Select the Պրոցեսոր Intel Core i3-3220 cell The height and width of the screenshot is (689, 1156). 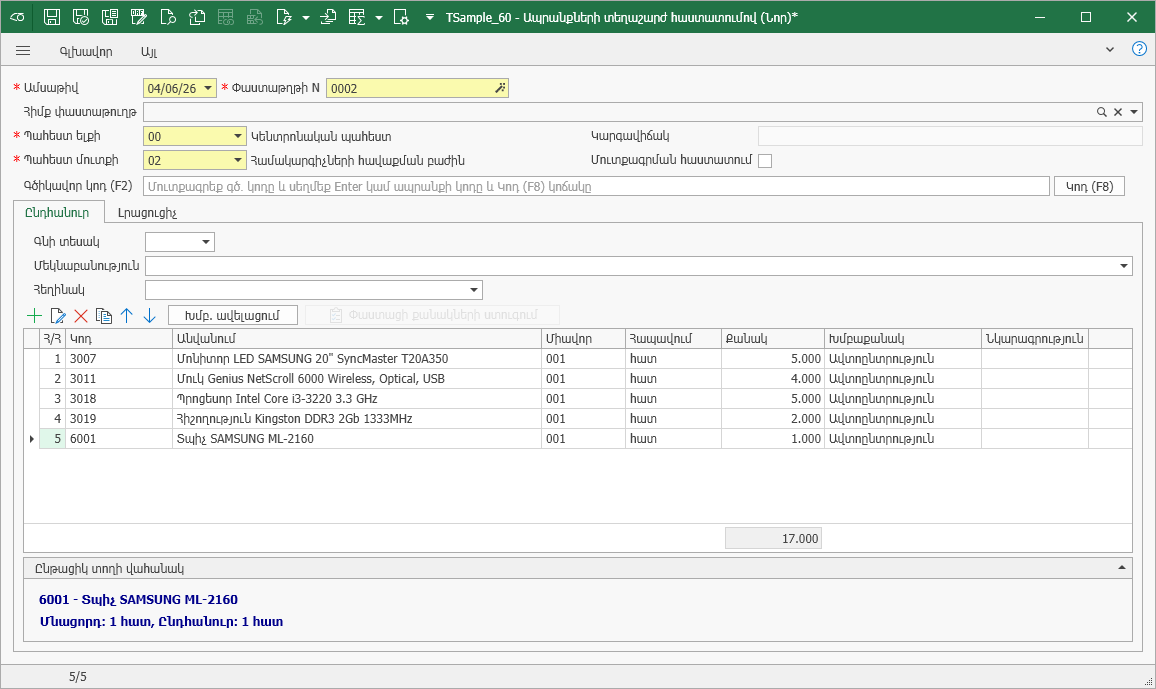[x=357, y=399]
